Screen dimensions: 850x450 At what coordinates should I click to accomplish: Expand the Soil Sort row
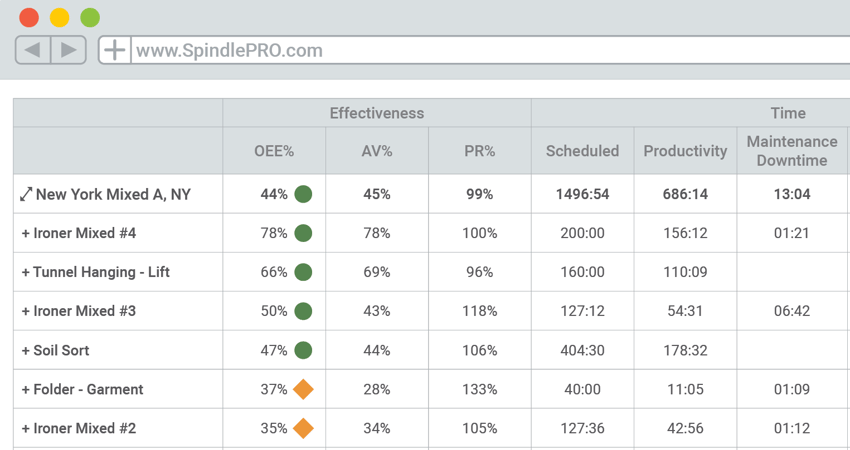click(x=26, y=350)
